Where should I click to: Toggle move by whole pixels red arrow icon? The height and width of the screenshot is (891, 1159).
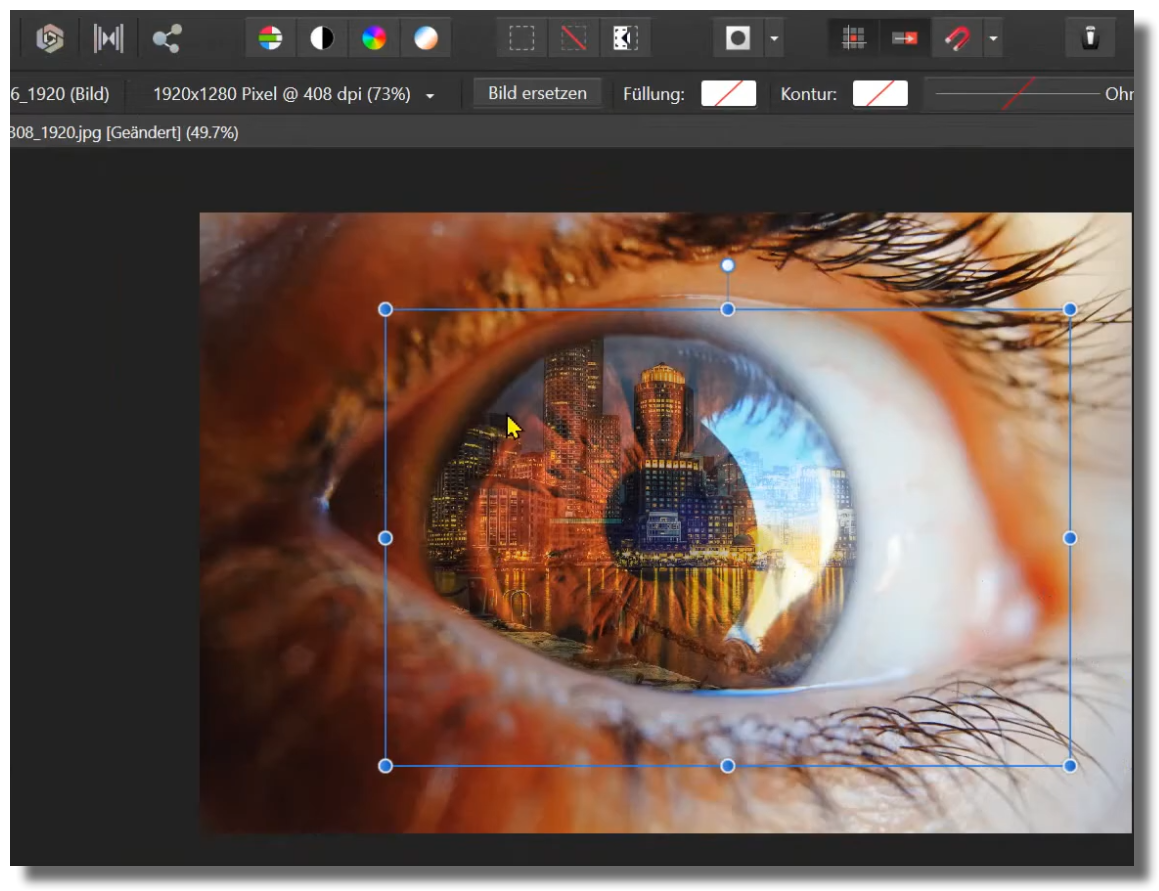coord(905,38)
